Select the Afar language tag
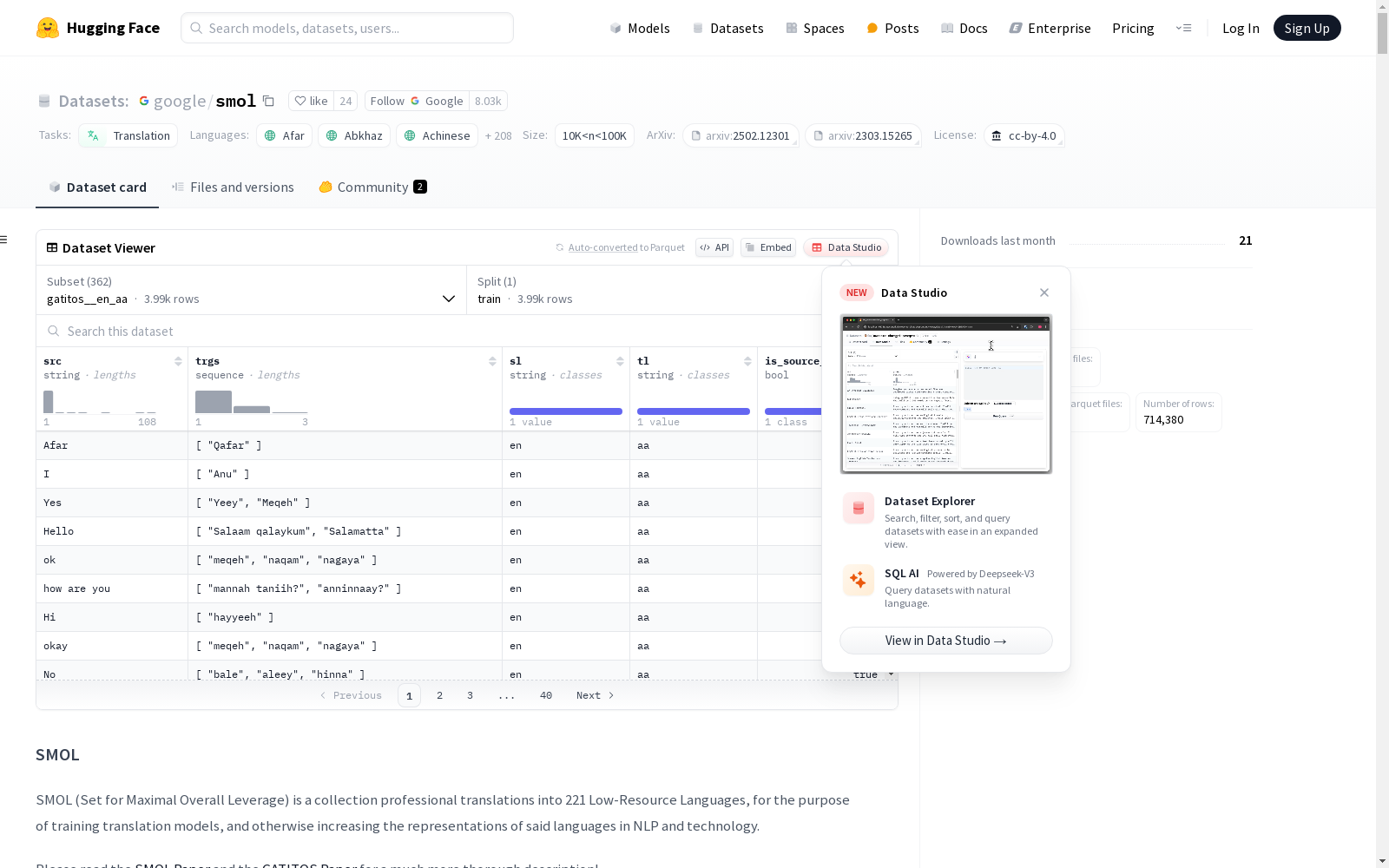The height and width of the screenshot is (868, 1389). pyautogui.click(x=284, y=135)
